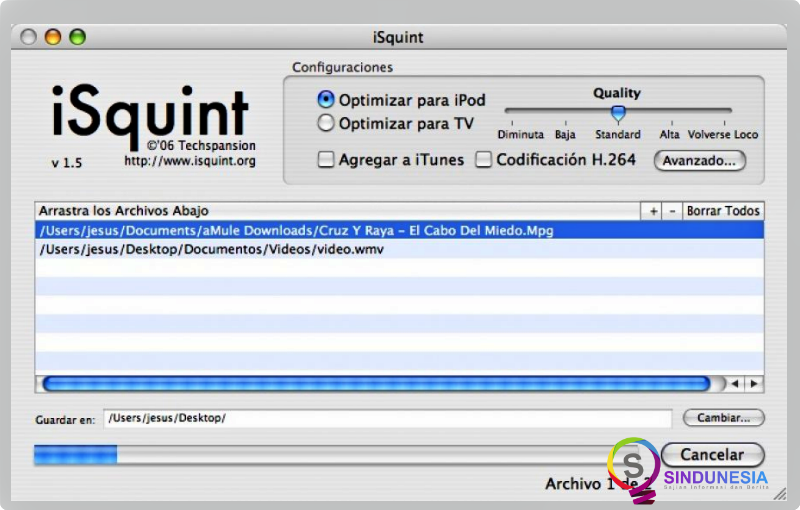The image size is (800, 510).
Task: Click the horizontal scrollbar thumb in file list
Action: click(x=377, y=384)
